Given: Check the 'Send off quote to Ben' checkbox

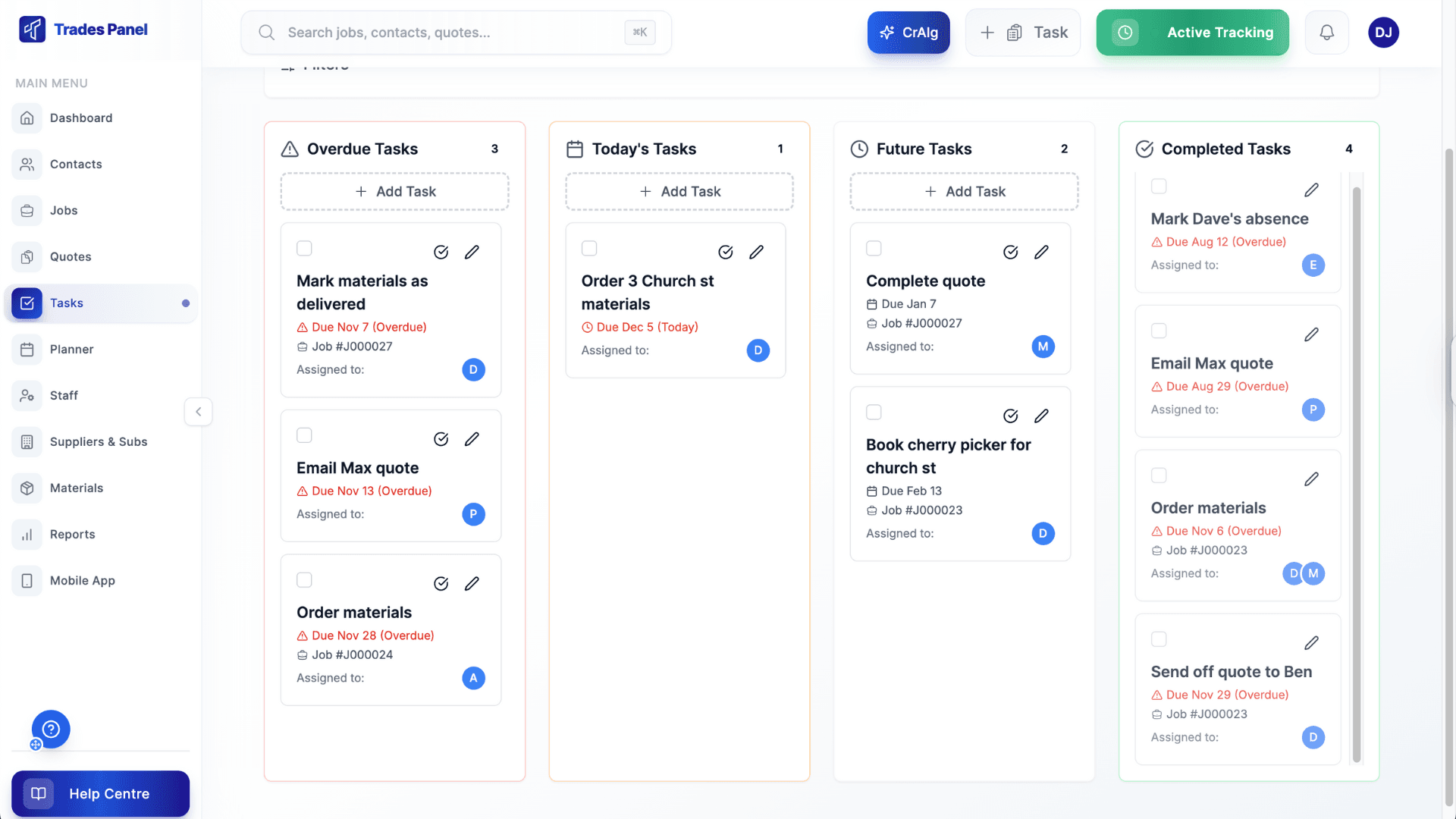Looking at the screenshot, I should click(x=1159, y=639).
